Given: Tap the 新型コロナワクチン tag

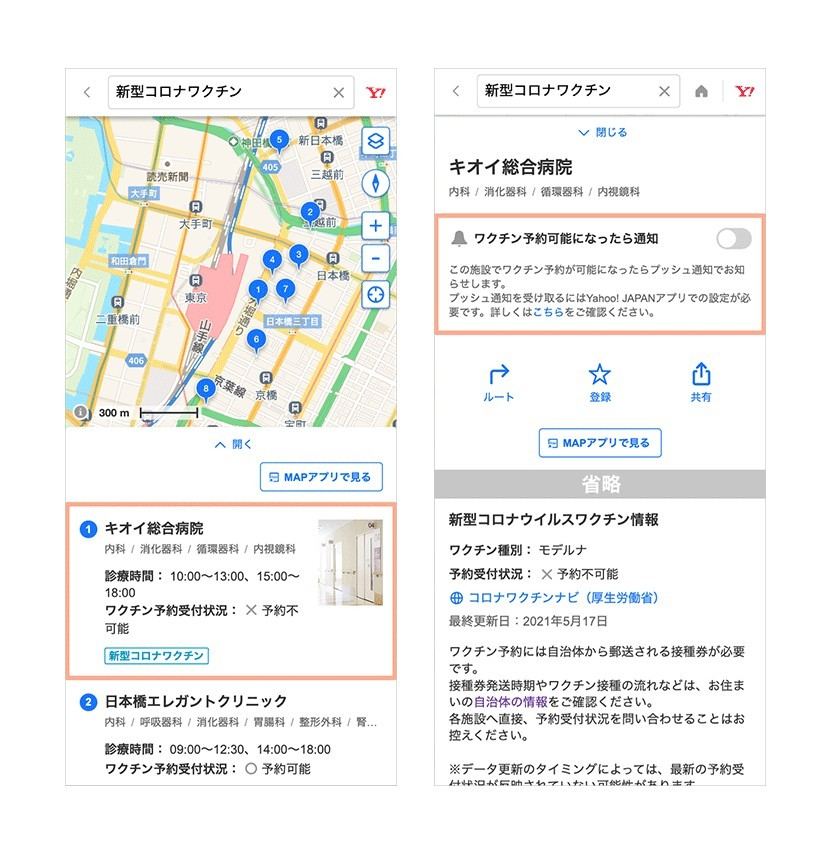Looking at the screenshot, I should pos(156,655).
